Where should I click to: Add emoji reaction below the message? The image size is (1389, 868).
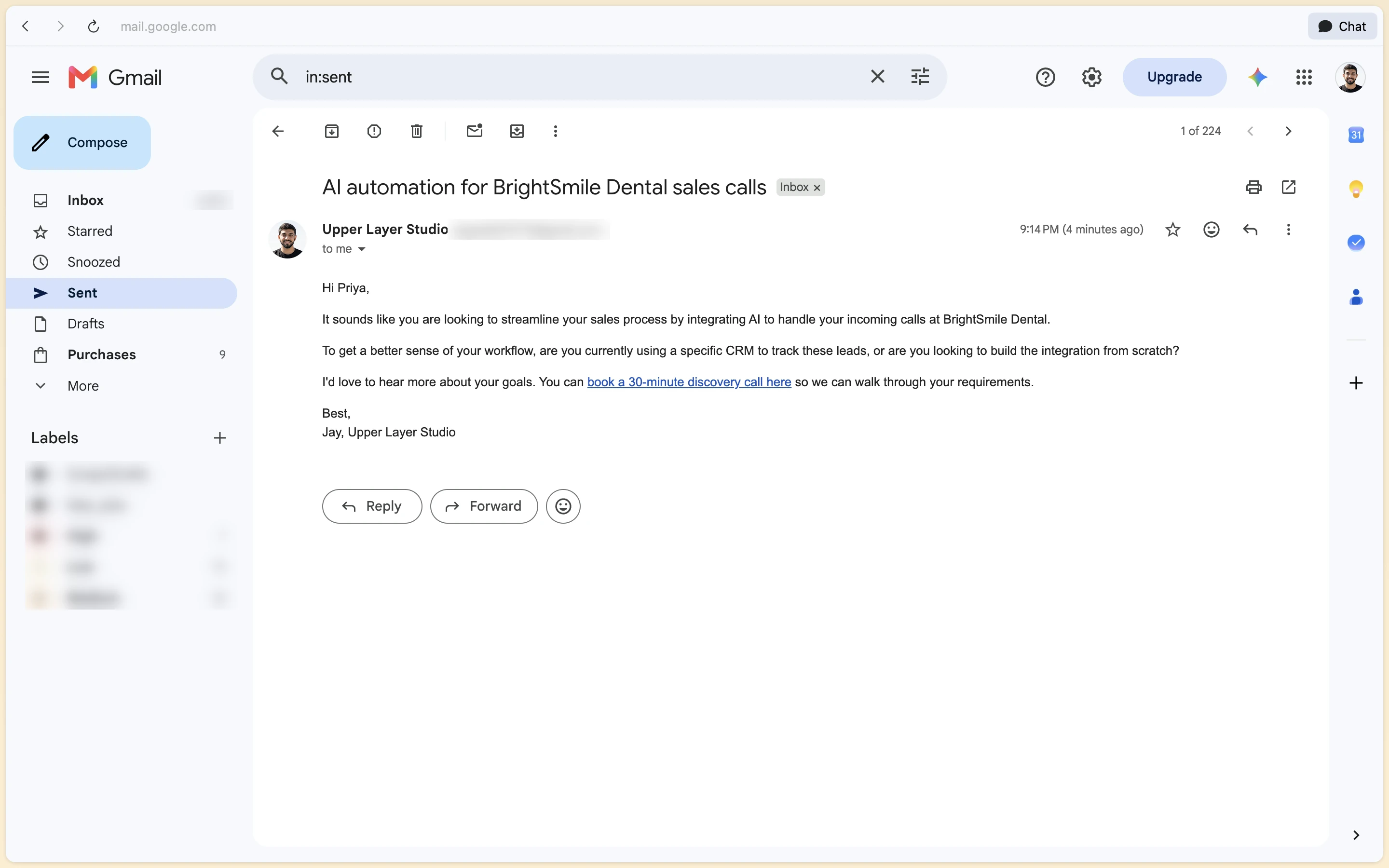click(x=563, y=506)
